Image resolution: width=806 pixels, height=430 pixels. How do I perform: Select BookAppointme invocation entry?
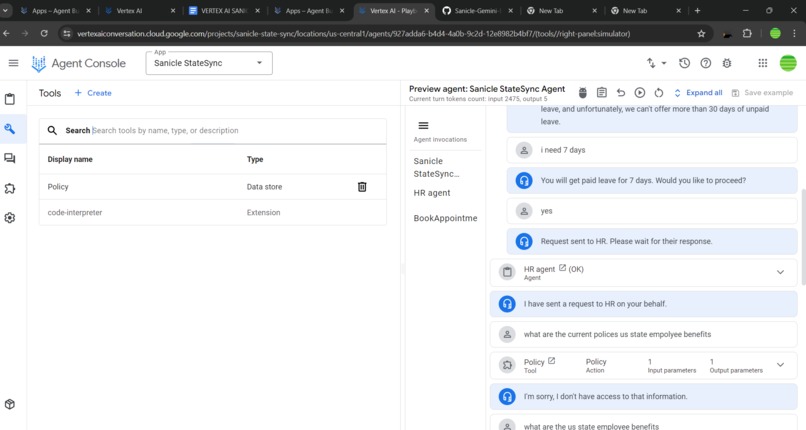445,218
